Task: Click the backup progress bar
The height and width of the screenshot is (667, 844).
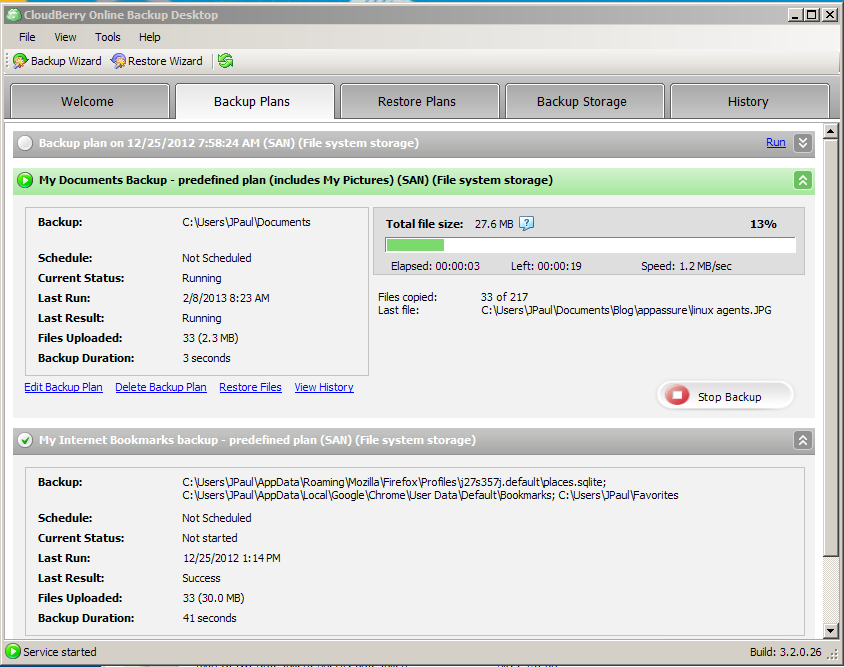Action: tap(590, 245)
